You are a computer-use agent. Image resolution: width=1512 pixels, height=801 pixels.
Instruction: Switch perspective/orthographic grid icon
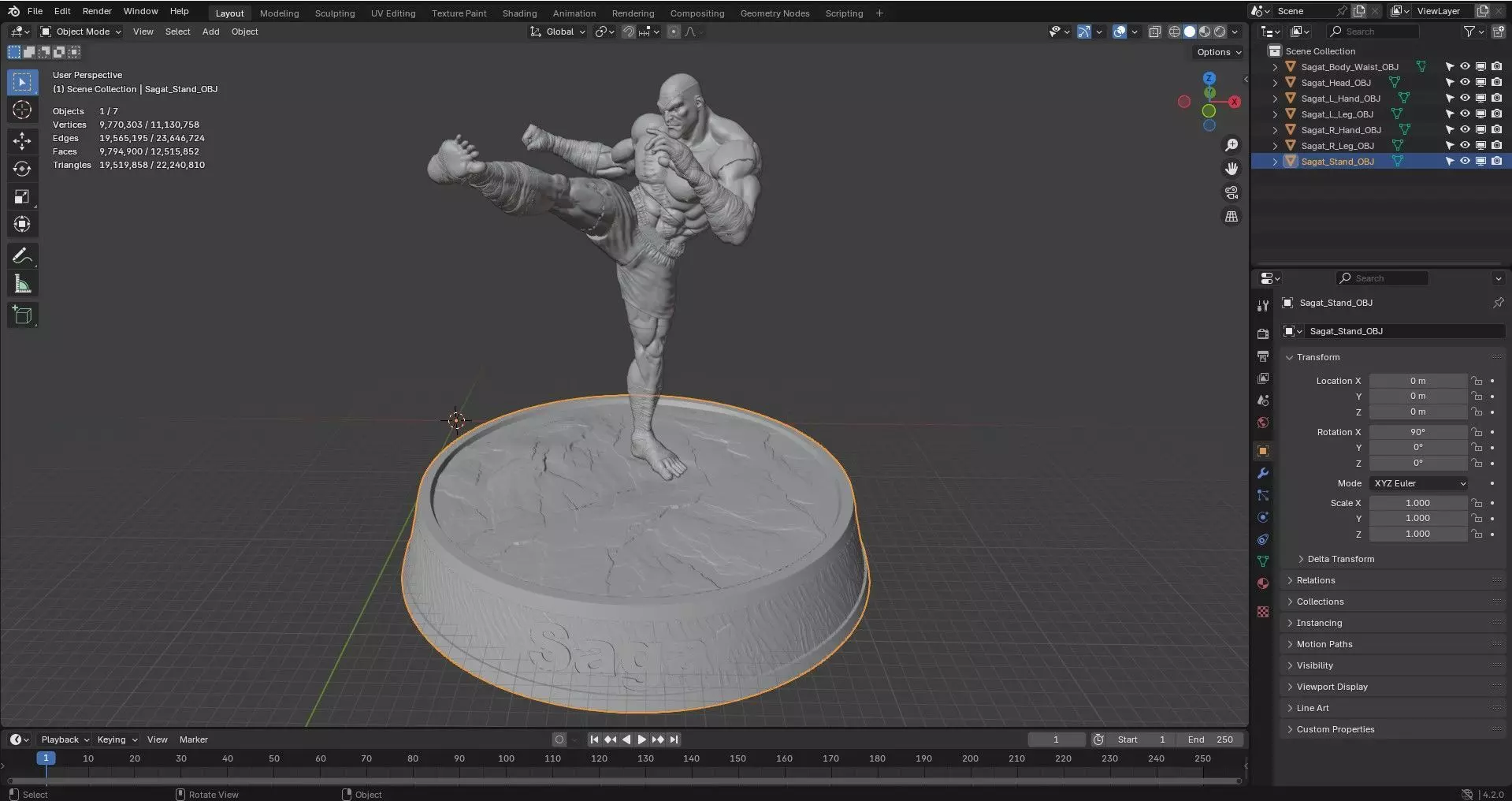click(x=1232, y=216)
